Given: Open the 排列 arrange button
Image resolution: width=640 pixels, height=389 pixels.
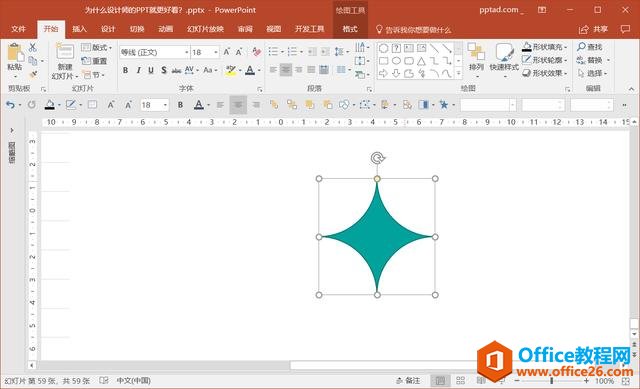Looking at the screenshot, I should pos(476,61).
